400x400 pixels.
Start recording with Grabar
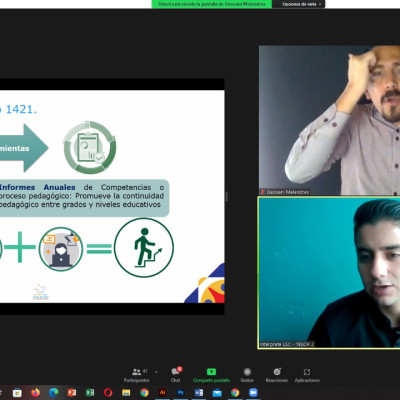coord(247,375)
